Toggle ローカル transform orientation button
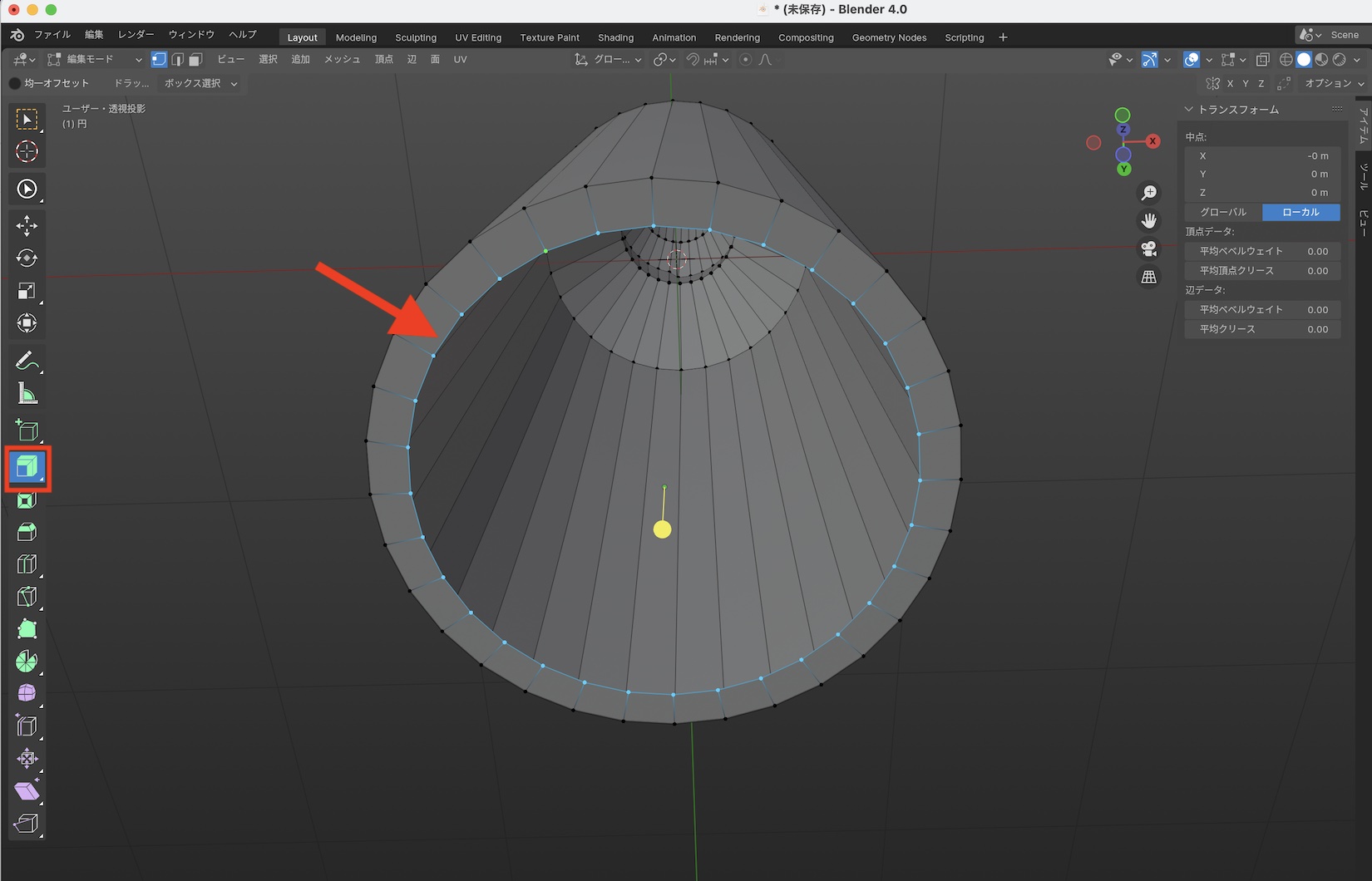 click(x=1300, y=212)
